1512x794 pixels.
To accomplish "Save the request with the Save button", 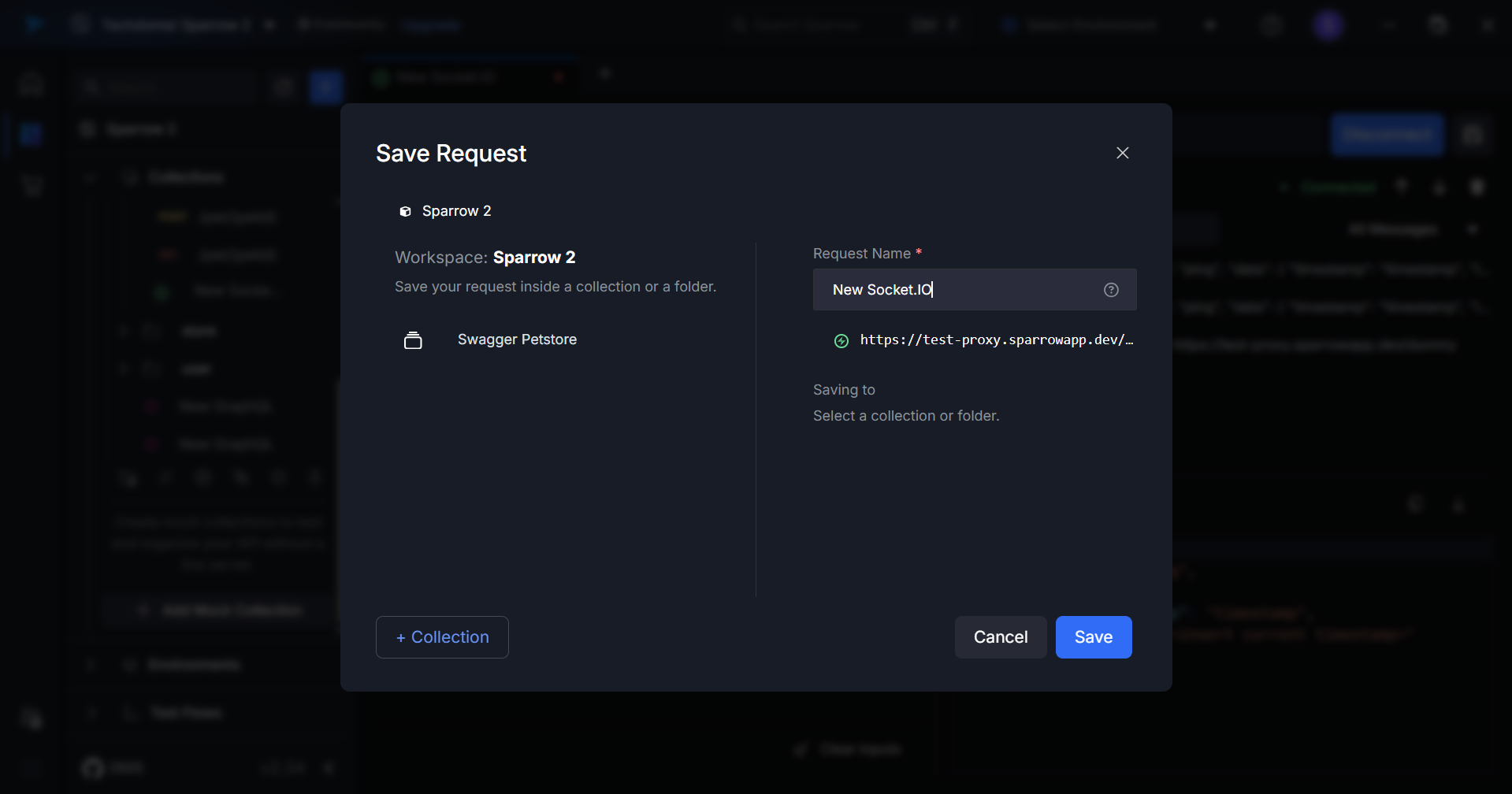I will pyautogui.click(x=1093, y=637).
